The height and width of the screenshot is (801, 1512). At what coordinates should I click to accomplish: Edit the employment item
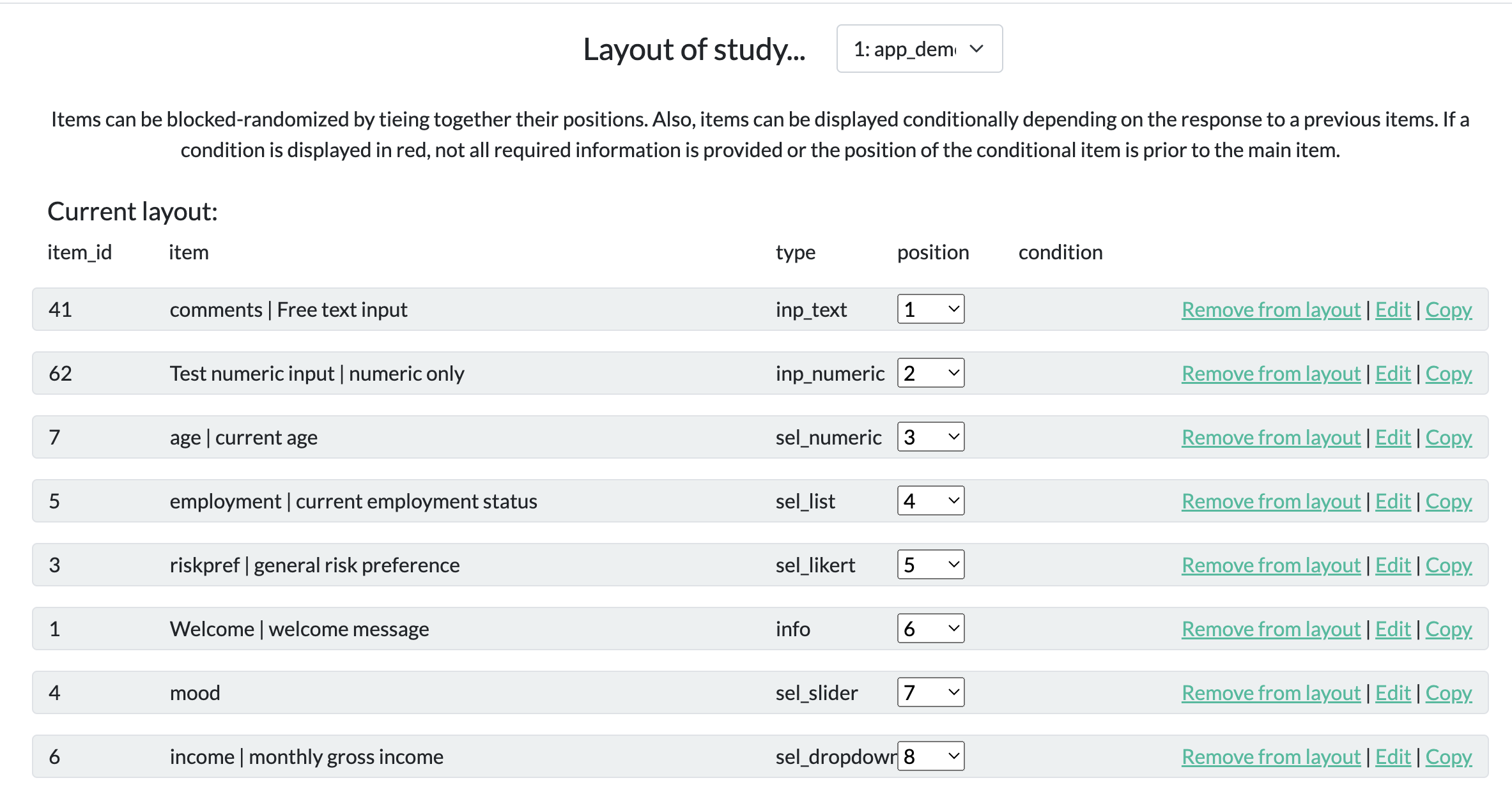point(1393,501)
